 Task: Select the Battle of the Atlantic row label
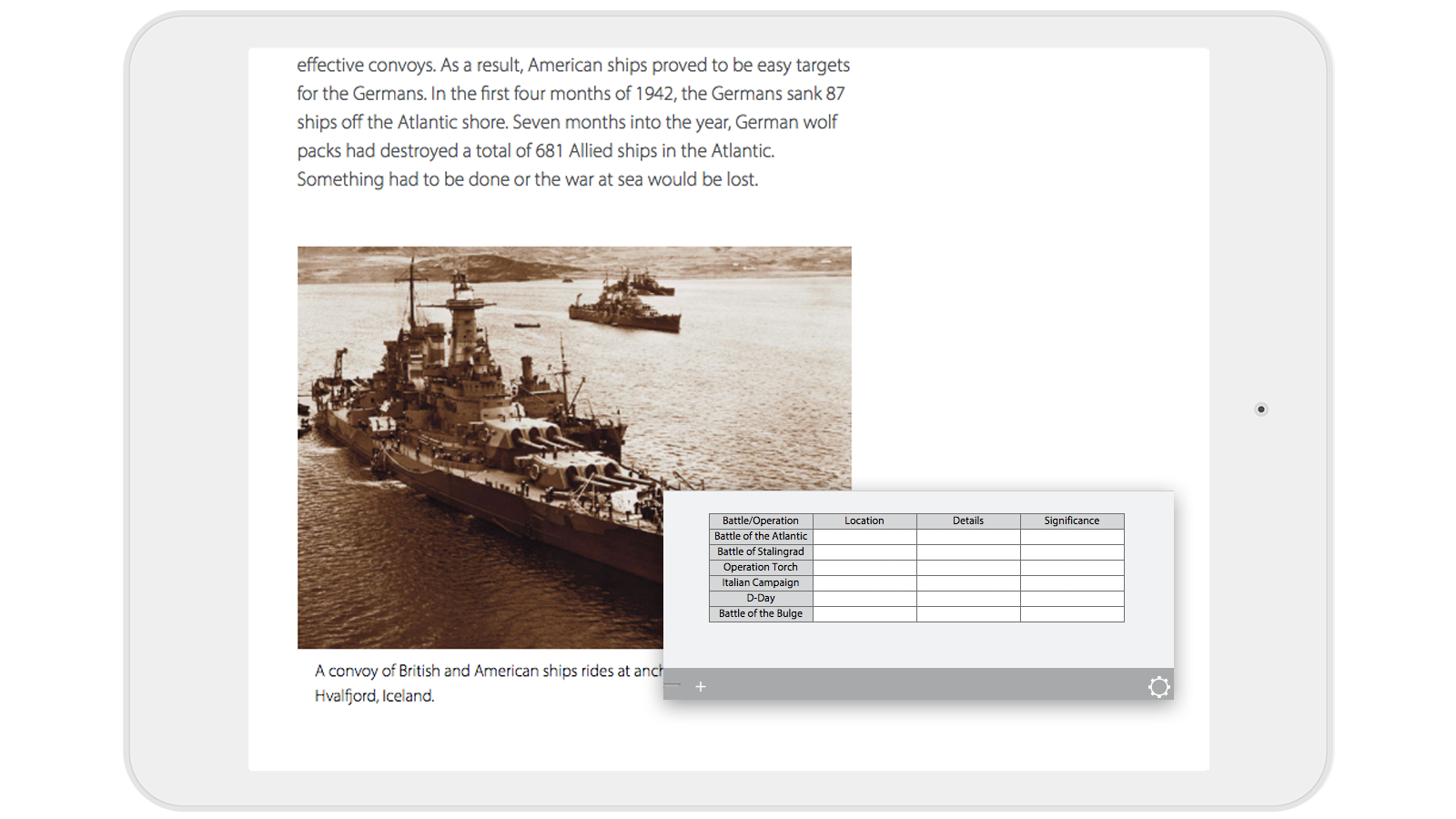(x=760, y=536)
